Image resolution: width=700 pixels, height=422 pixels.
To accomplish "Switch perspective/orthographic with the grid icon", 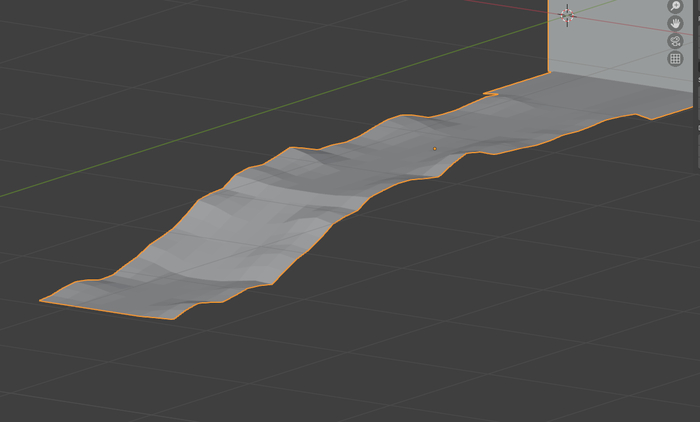I will [675, 59].
